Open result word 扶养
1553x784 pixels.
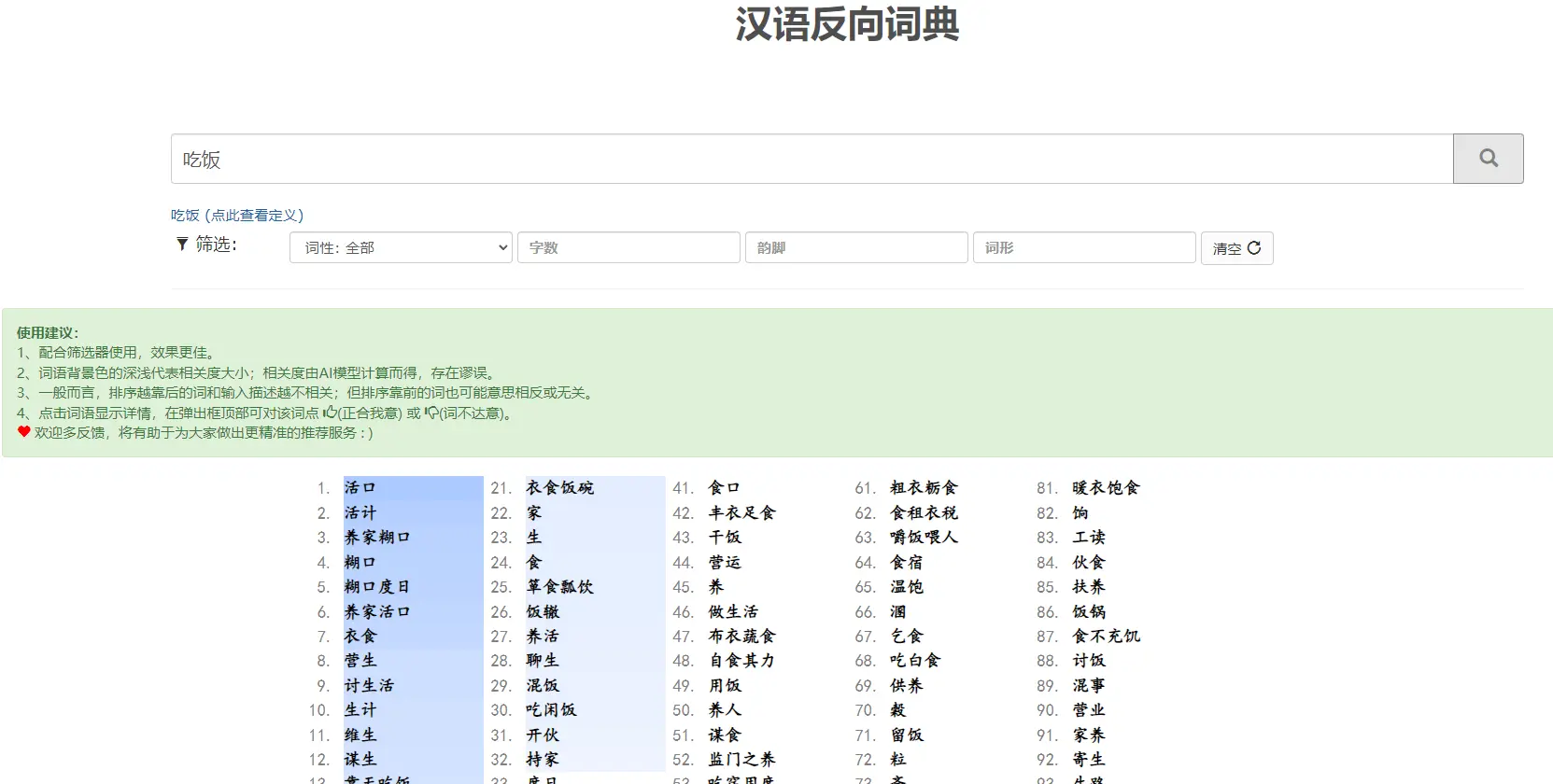[1088, 587]
